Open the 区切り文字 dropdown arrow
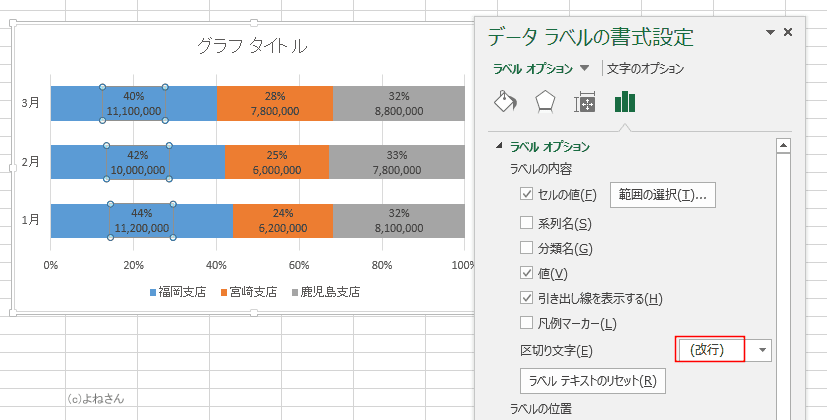 (762, 350)
